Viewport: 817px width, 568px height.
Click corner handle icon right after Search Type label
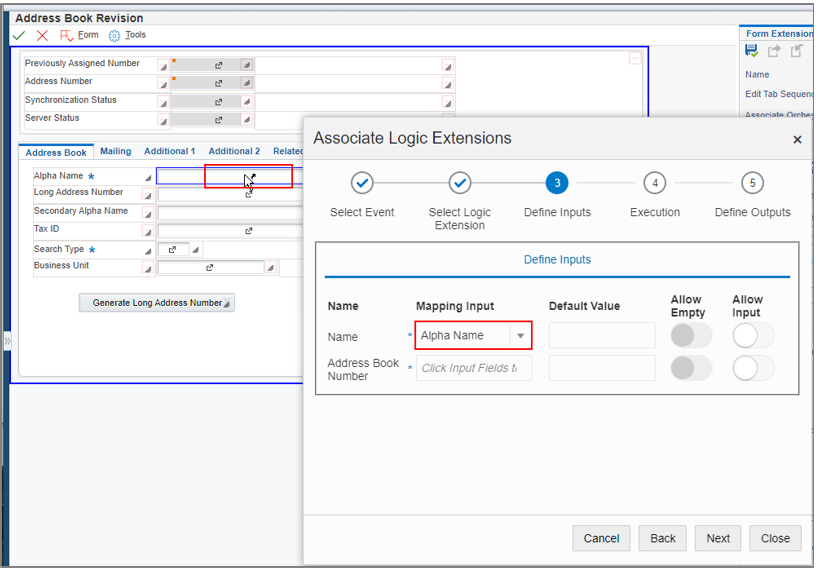pyautogui.click(x=148, y=251)
